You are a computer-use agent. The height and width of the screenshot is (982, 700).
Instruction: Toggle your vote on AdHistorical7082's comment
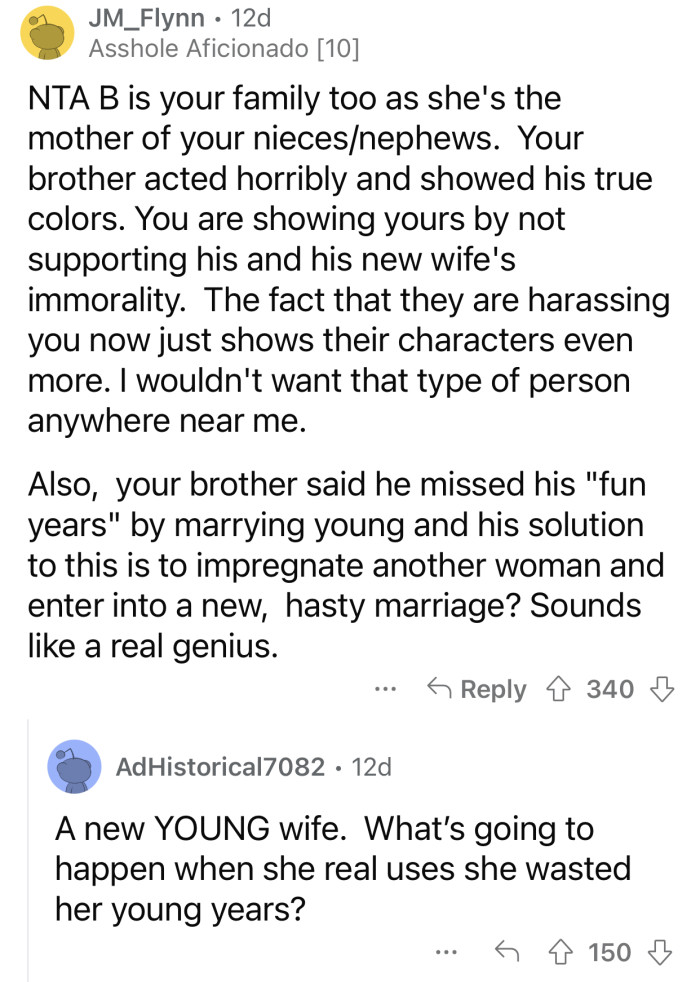pyautogui.click(x=562, y=952)
